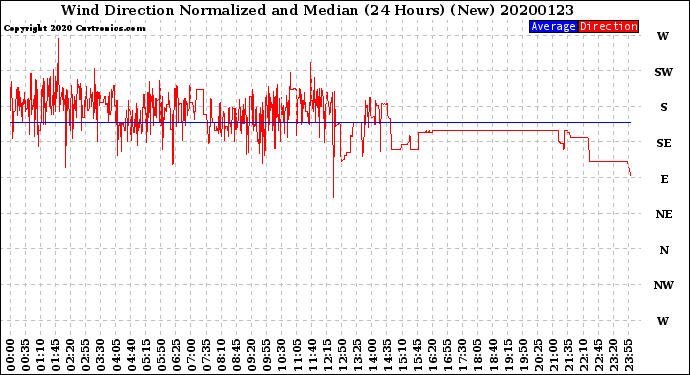Click the 05:50 time axis label

(161, 355)
